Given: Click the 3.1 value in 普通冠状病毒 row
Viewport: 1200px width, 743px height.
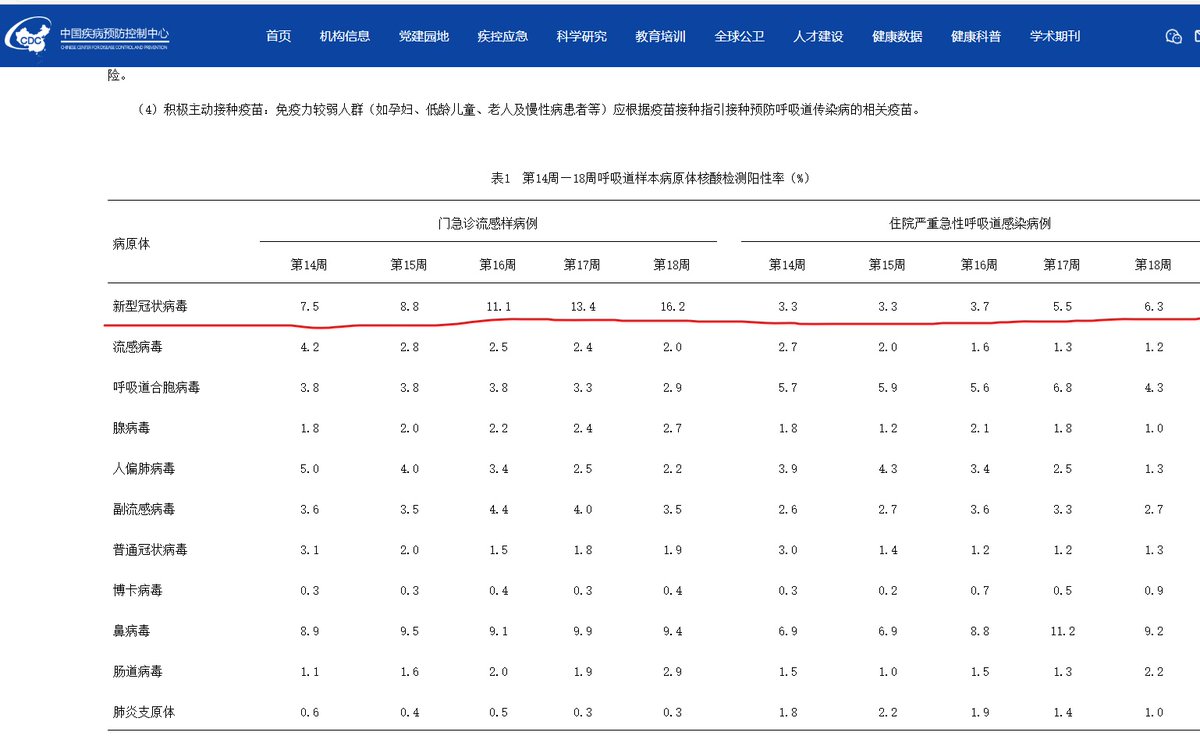Looking at the screenshot, I should coord(310,550).
